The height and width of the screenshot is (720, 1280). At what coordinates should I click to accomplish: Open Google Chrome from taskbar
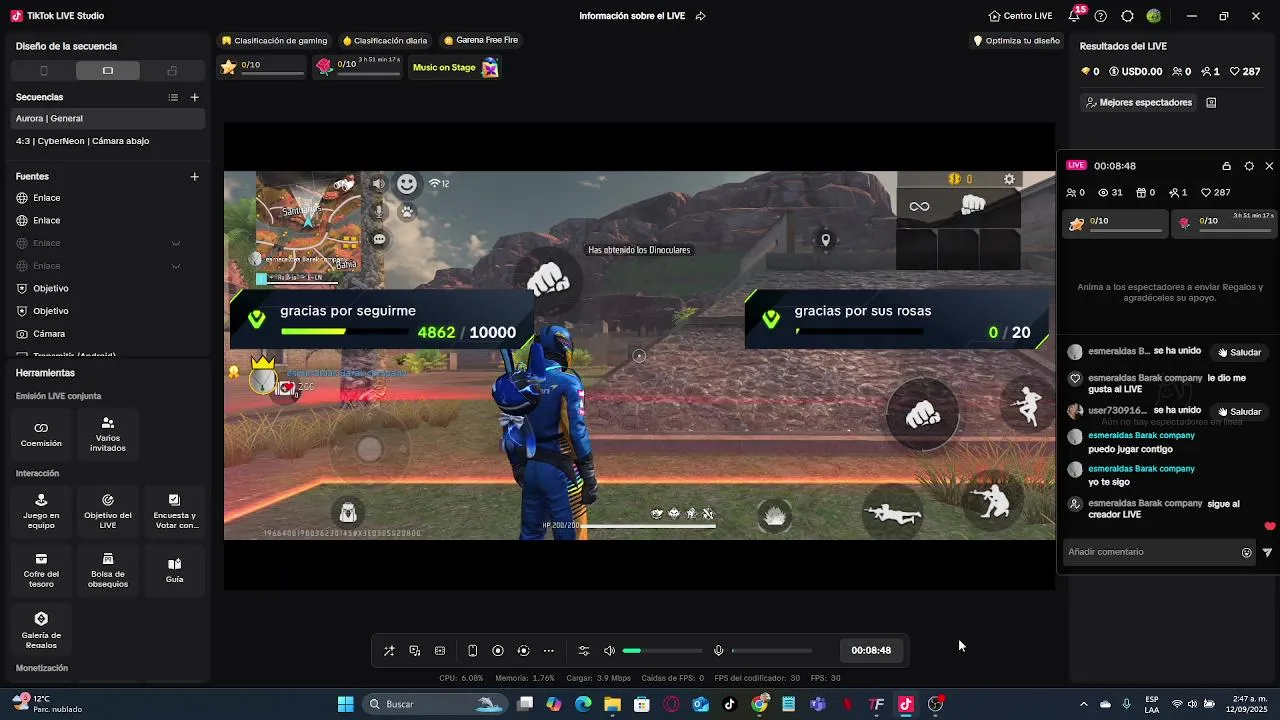click(760, 704)
